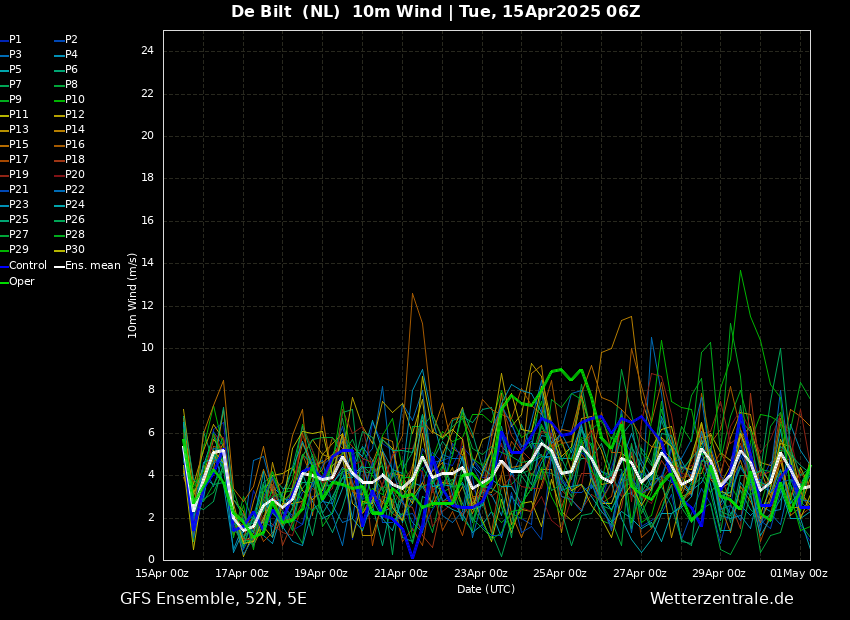Click the white line swatch beside Ens. mean
Screen dimensions: 850x620
pyautogui.click(x=58, y=266)
